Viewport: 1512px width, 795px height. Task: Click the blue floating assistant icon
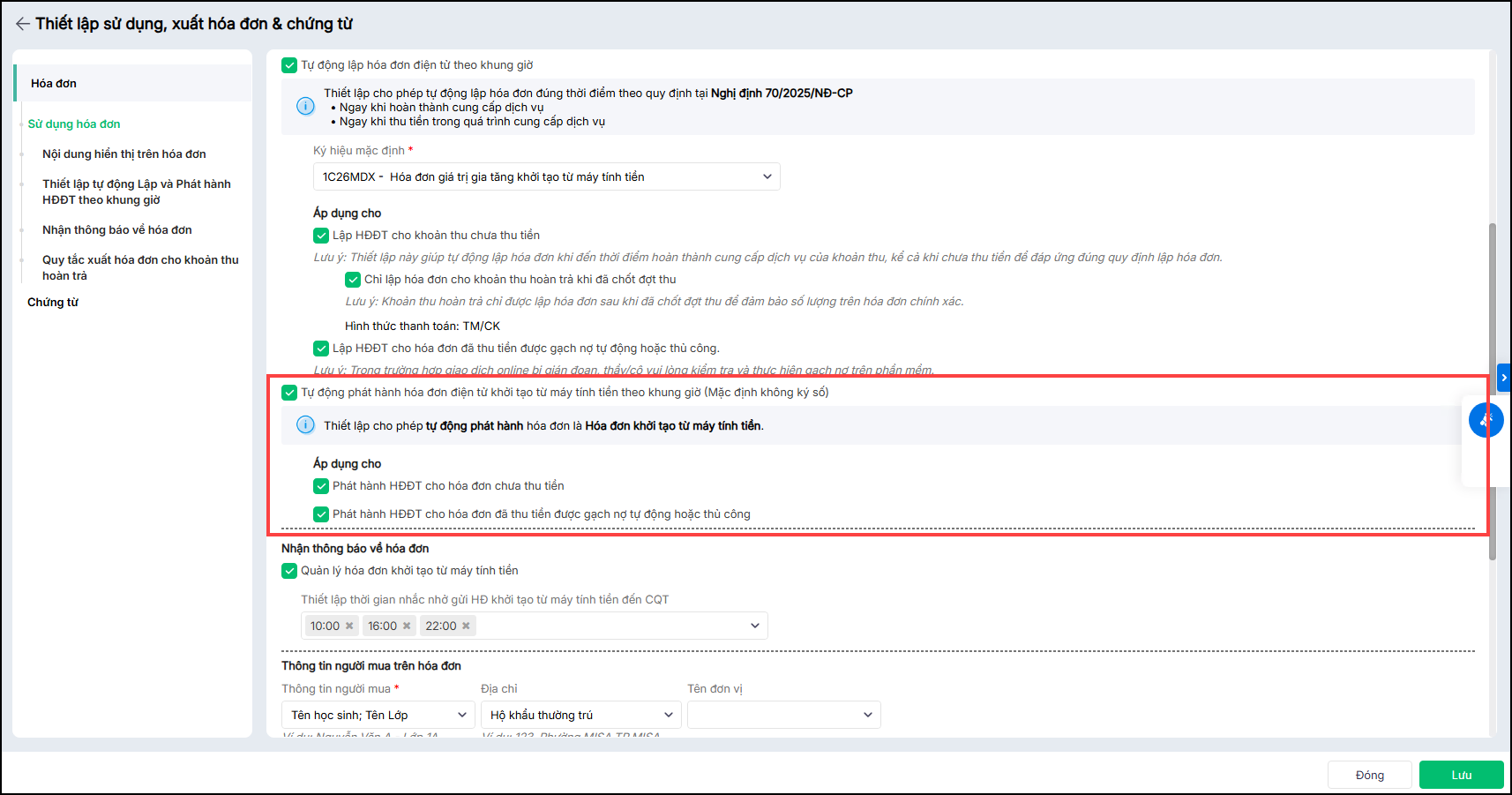point(1486,420)
